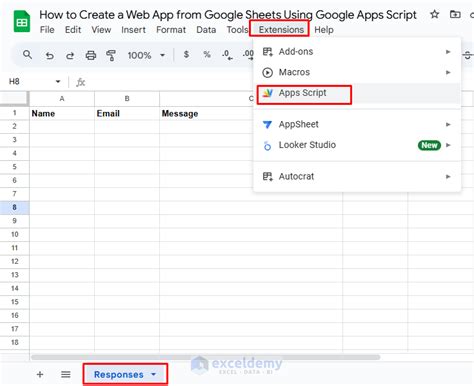Increase decimal places
The height and width of the screenshot is (386, 474).
[x=248, y=55]
